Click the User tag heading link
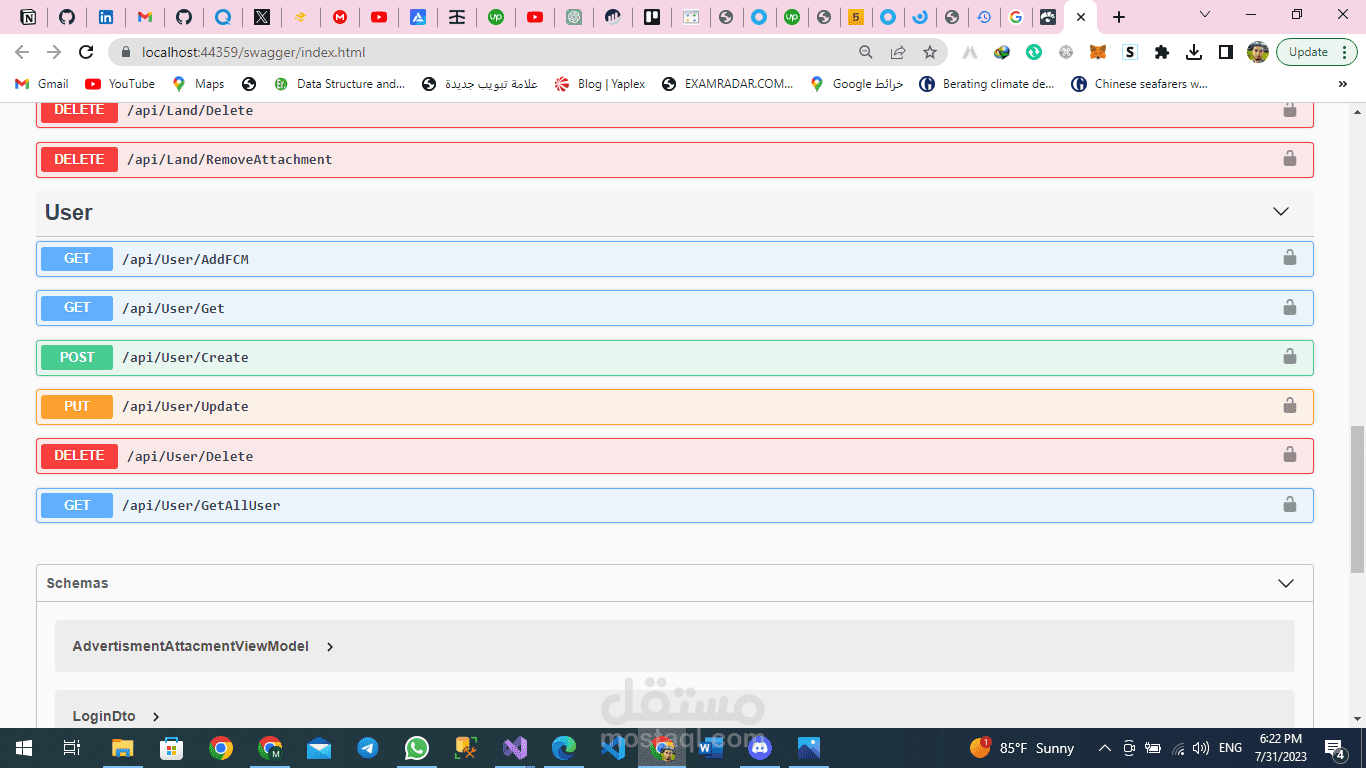The height and width of the screenshot is (768, 1366). [69, 212]
